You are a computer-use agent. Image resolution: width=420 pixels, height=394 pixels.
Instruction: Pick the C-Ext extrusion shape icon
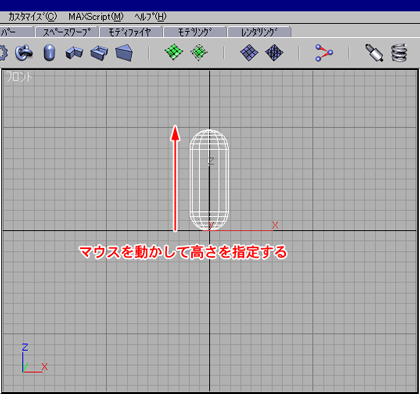coord(99,53)
